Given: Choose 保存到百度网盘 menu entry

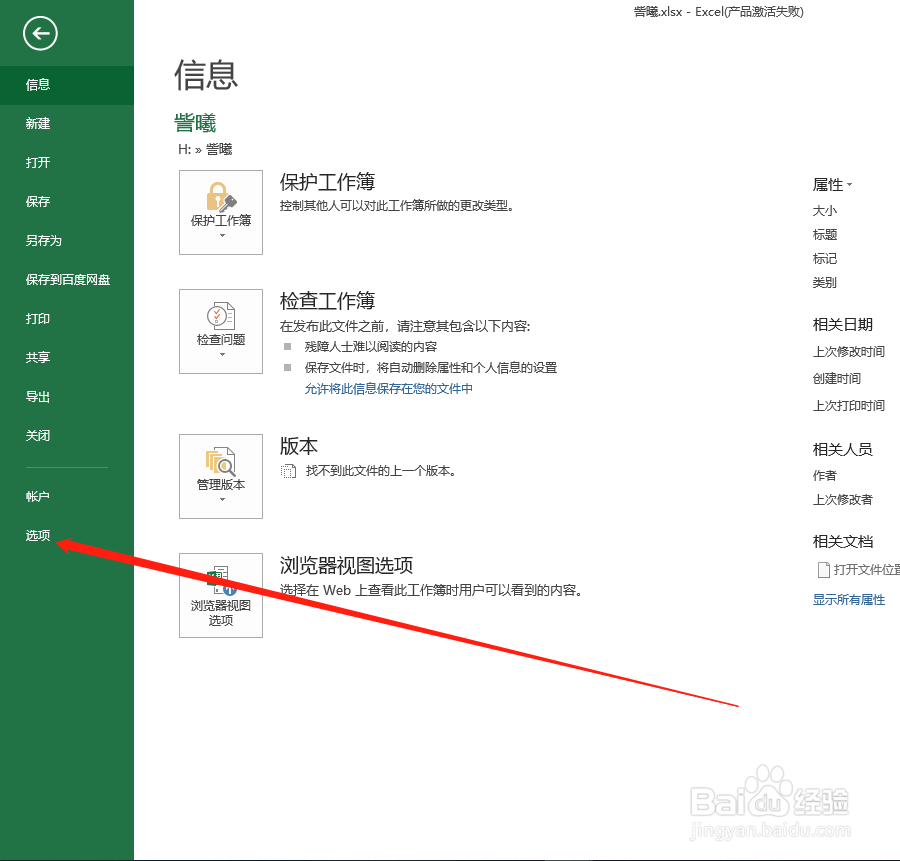Looking at the screenshot, I should click(x=67, y=280).
